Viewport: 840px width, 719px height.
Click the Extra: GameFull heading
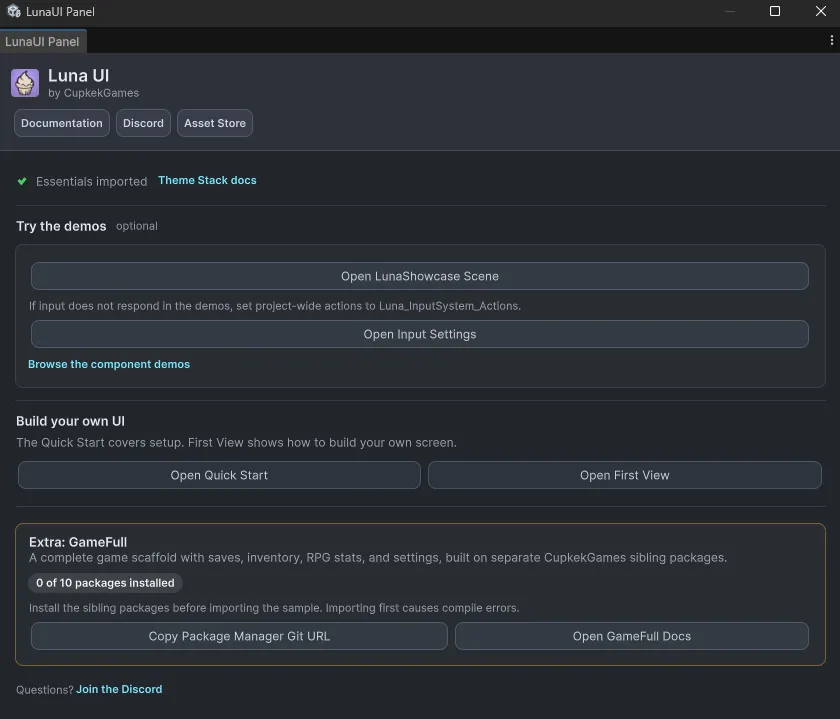click(x=78, y=542)
